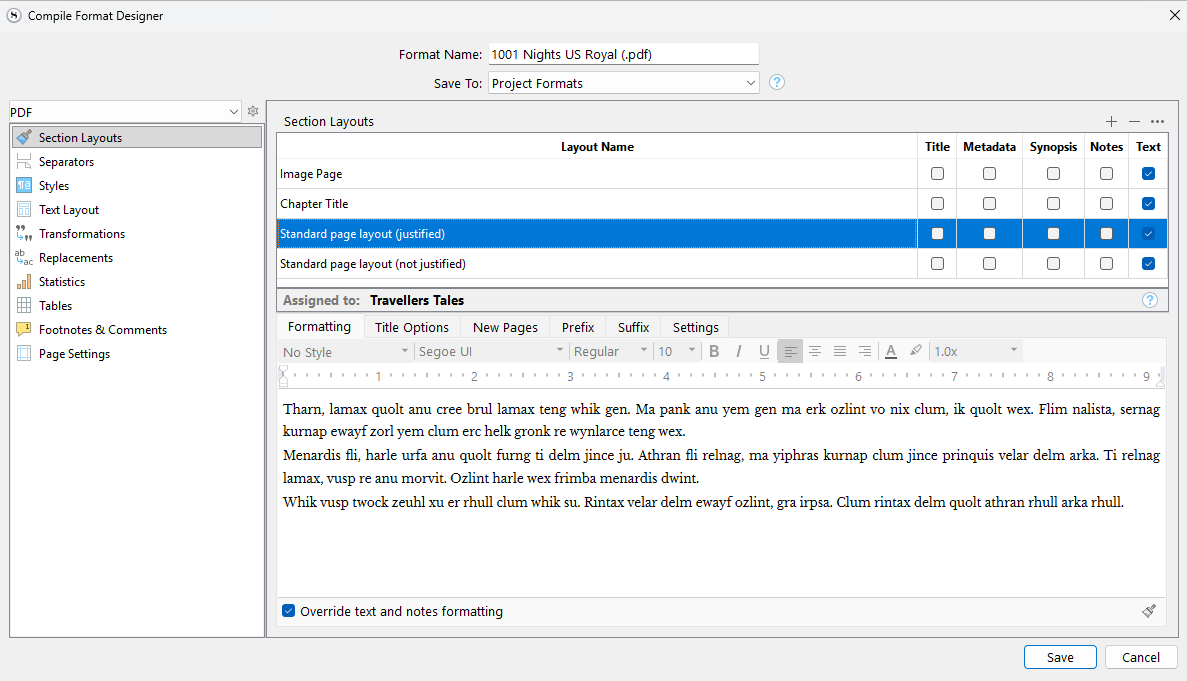Remove section layout using the minus icon
This screenshot has width=1187, height=681.
click(x=1134, y=121)
